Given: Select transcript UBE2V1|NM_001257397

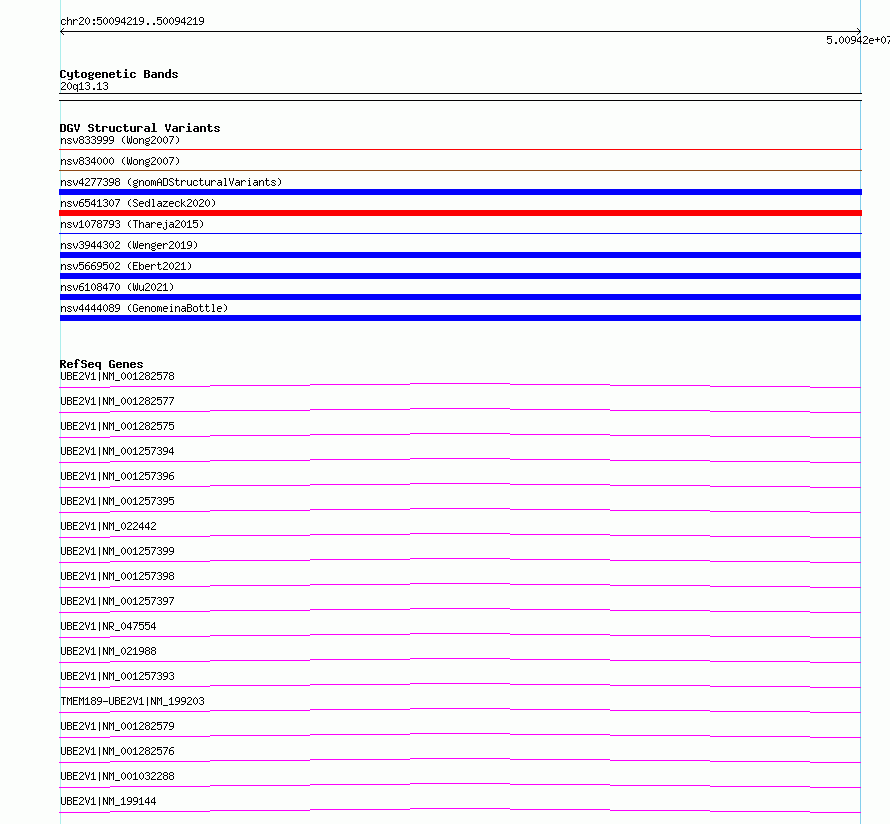Looking at the screenshot, I should (x=117, y=601).
